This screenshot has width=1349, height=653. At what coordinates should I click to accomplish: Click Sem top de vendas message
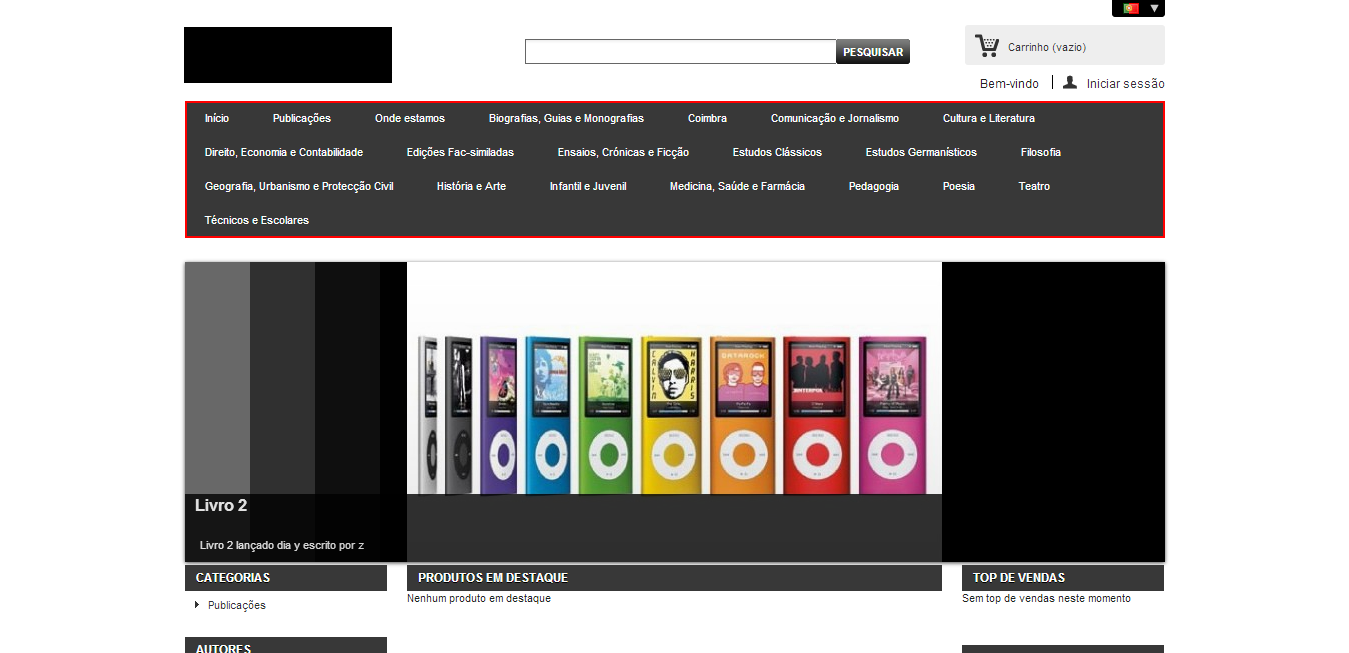(1046, 599)
